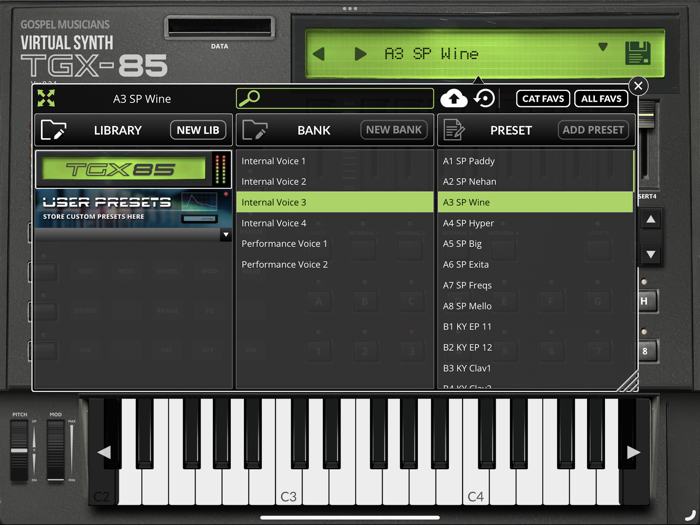Choose preset A6 SP Exita

535,265
